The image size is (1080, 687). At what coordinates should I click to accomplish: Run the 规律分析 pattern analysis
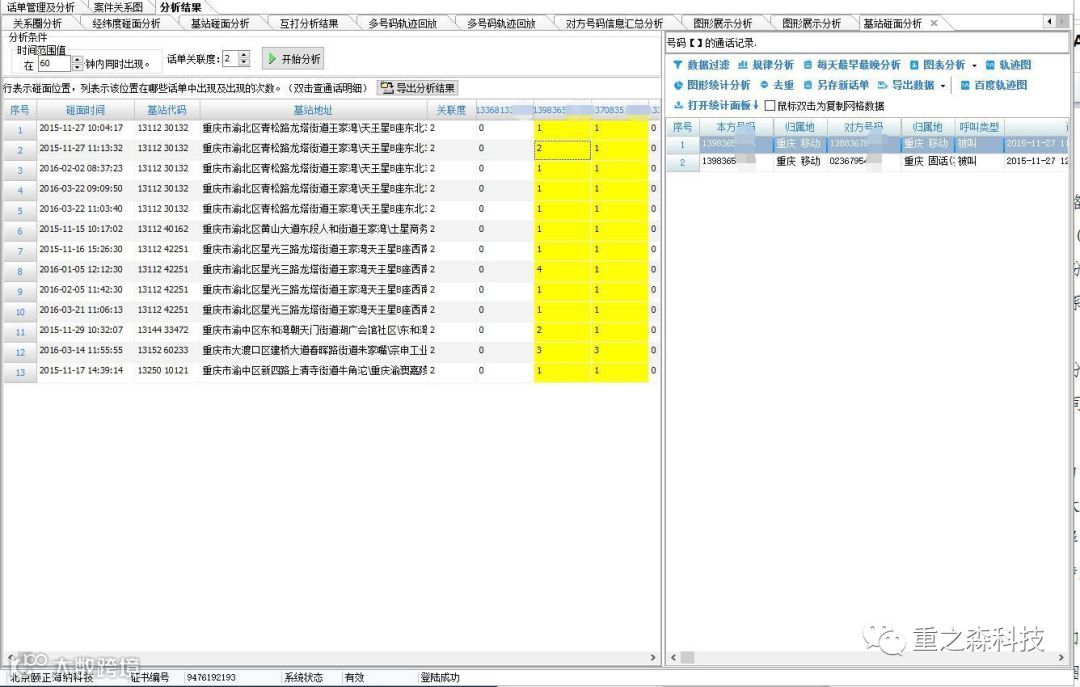[766, 65]
